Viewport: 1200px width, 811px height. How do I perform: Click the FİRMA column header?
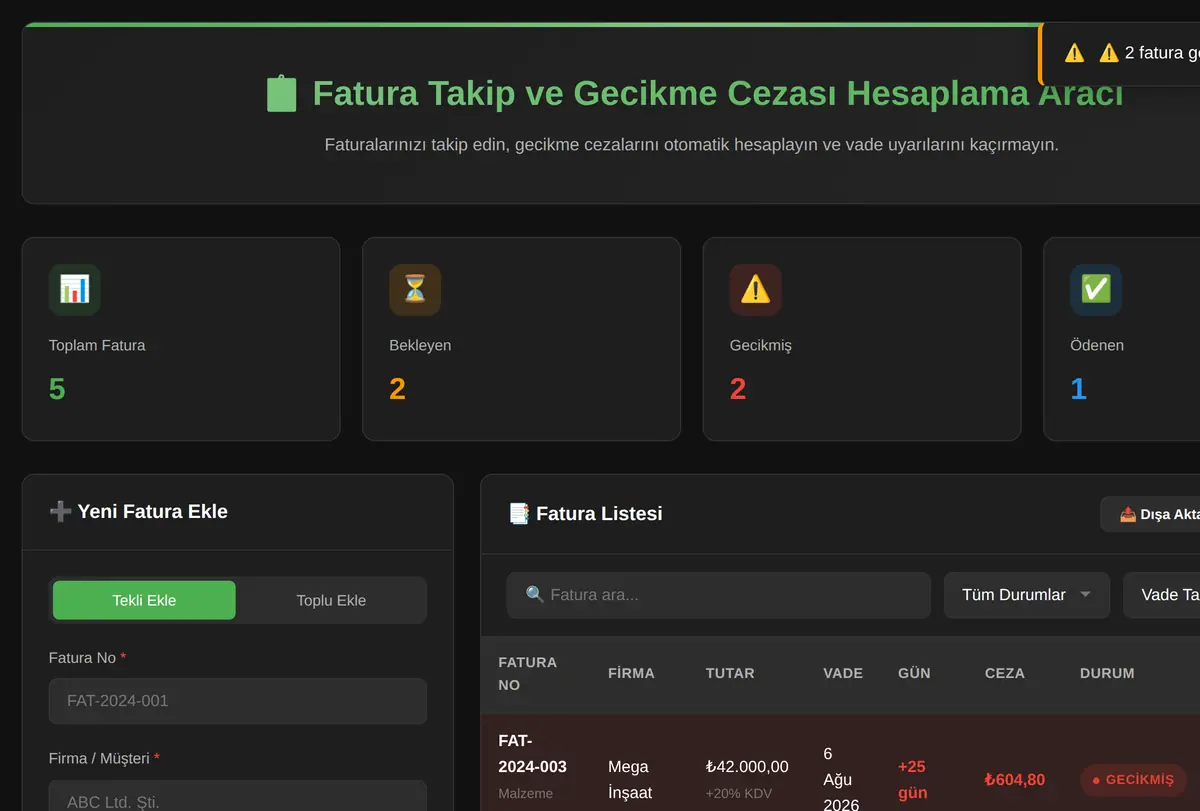tap(631, 673)
